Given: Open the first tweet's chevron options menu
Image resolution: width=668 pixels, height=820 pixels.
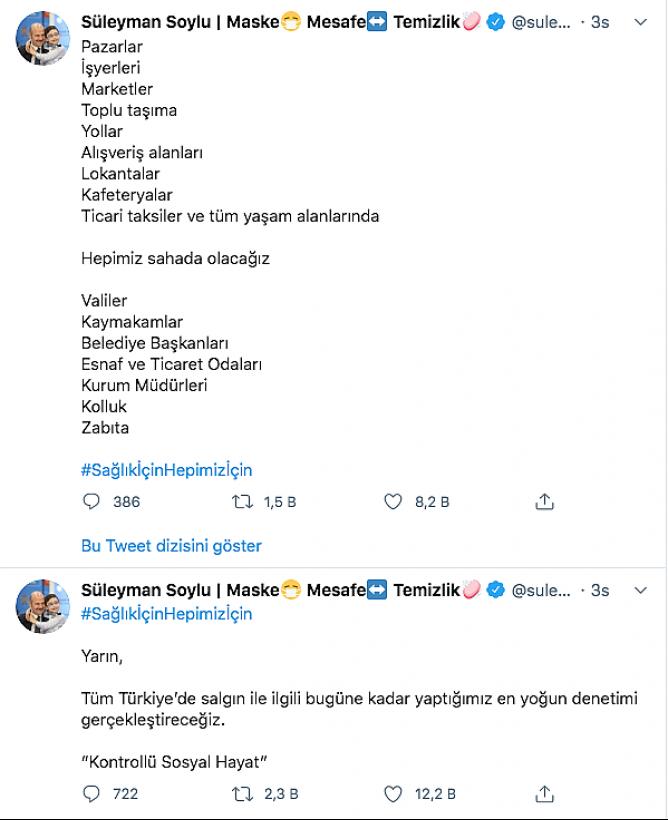Looking at the screenshot, I should click(641, 22).
